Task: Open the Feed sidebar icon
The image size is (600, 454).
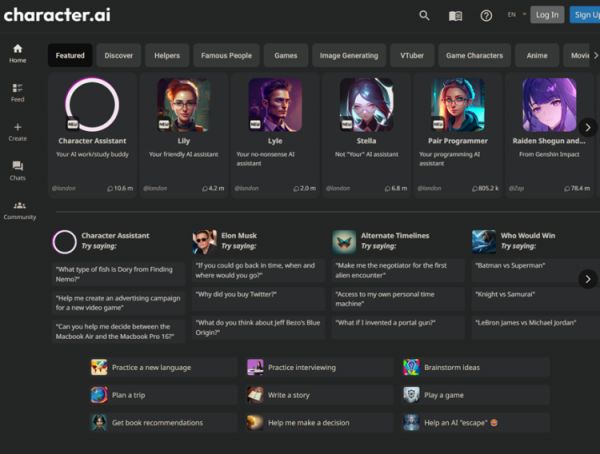Action: [x=18, y=92]
